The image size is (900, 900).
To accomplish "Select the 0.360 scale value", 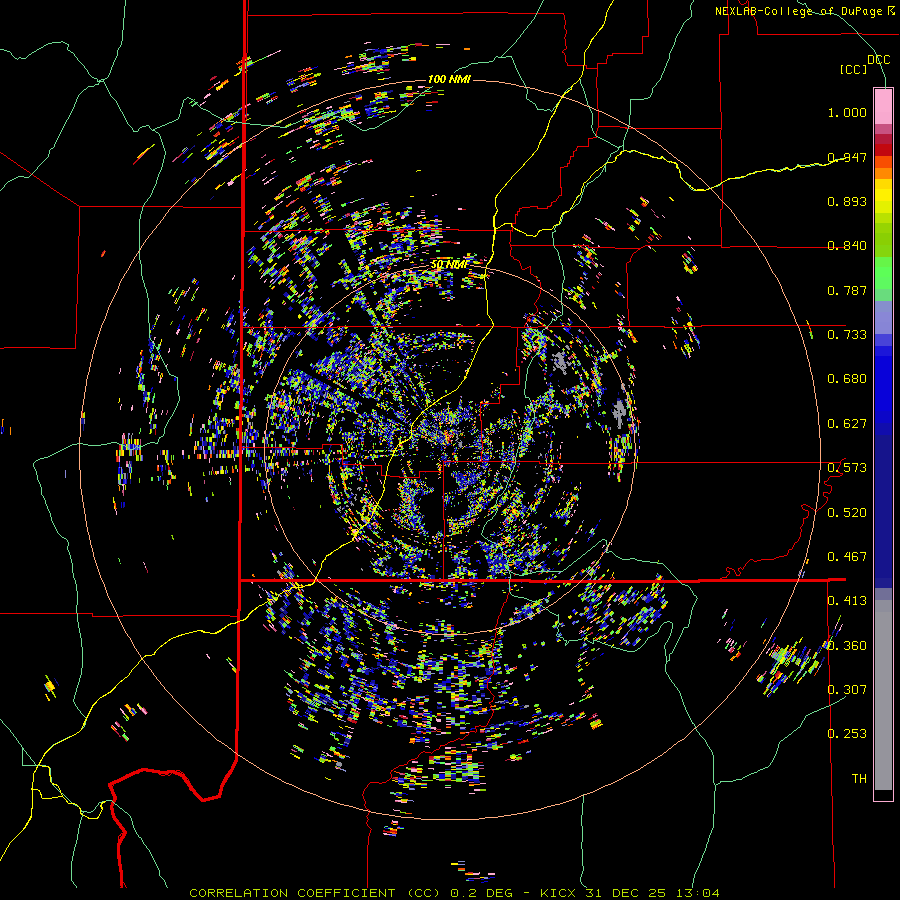I will [x=847, y=646].
